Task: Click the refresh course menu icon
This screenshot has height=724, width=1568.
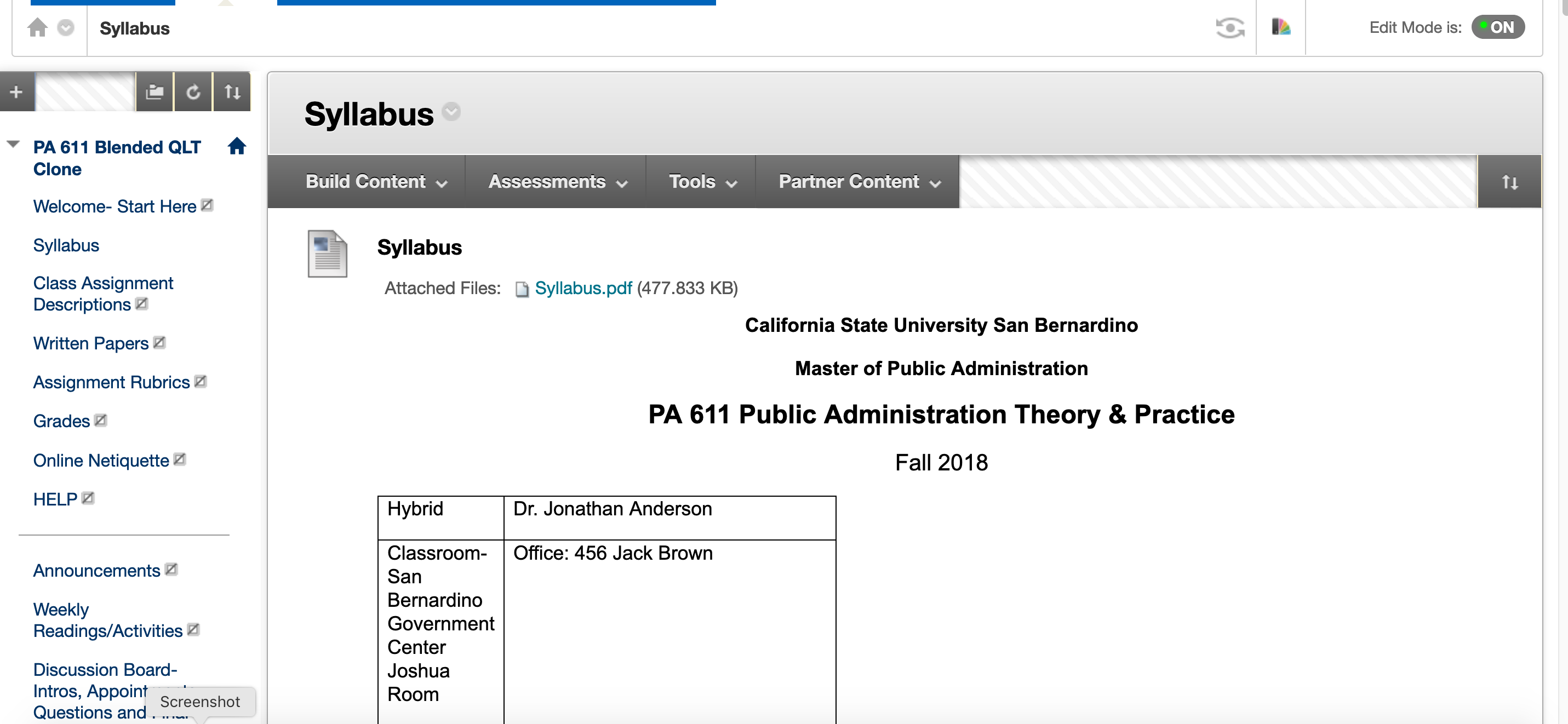Action: point(193,92)
